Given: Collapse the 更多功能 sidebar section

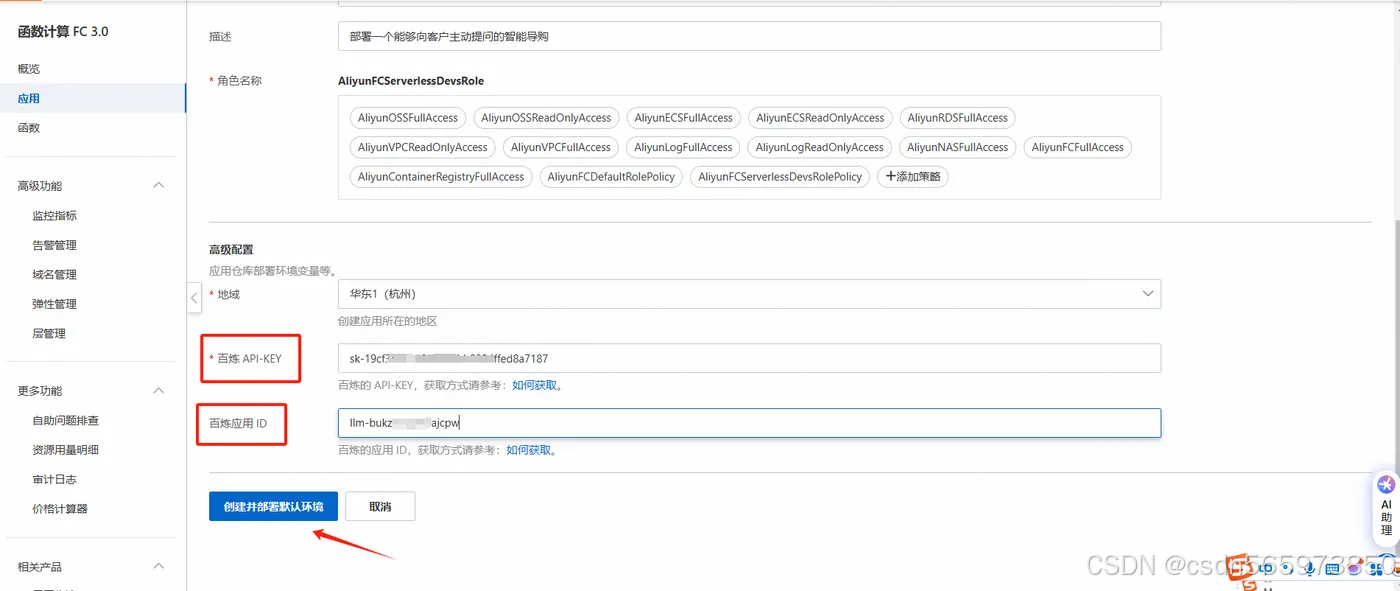Looking at the screenshot, I should 158,391.
